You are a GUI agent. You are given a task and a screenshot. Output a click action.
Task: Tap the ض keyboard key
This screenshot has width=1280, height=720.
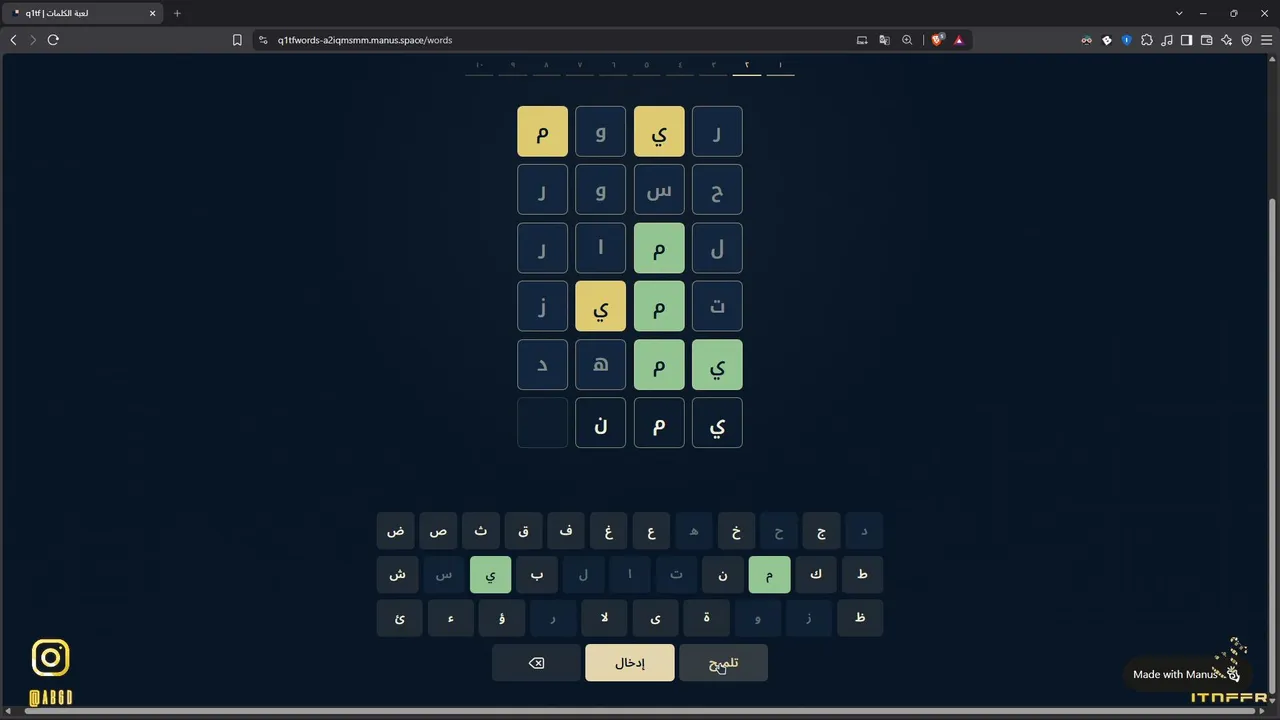pyautogui.click(x=396, y=531)
